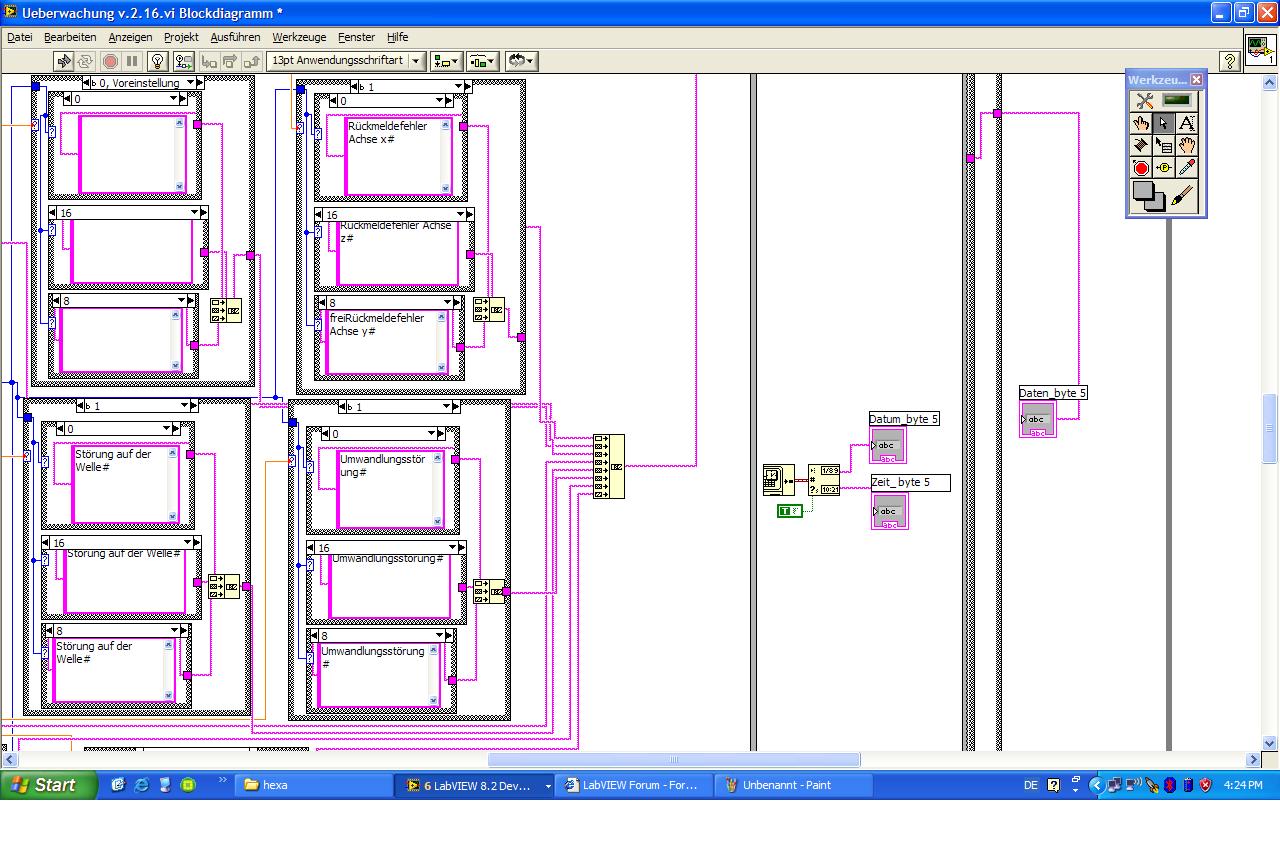Image resolution: width=1280 pixels, height=851 pixels.
Task: Select the Wiring spool tool
Action: tap(1141, 145)
